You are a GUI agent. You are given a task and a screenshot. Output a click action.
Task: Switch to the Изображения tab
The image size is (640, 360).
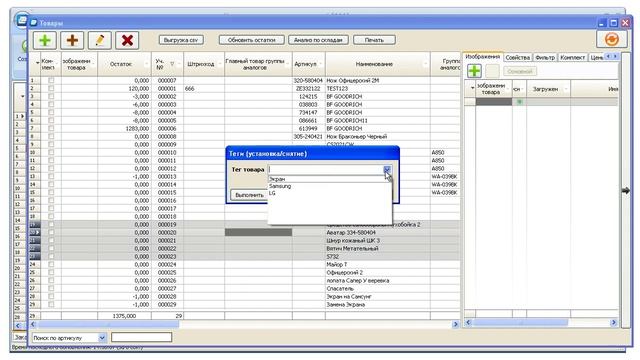point(483,57)
